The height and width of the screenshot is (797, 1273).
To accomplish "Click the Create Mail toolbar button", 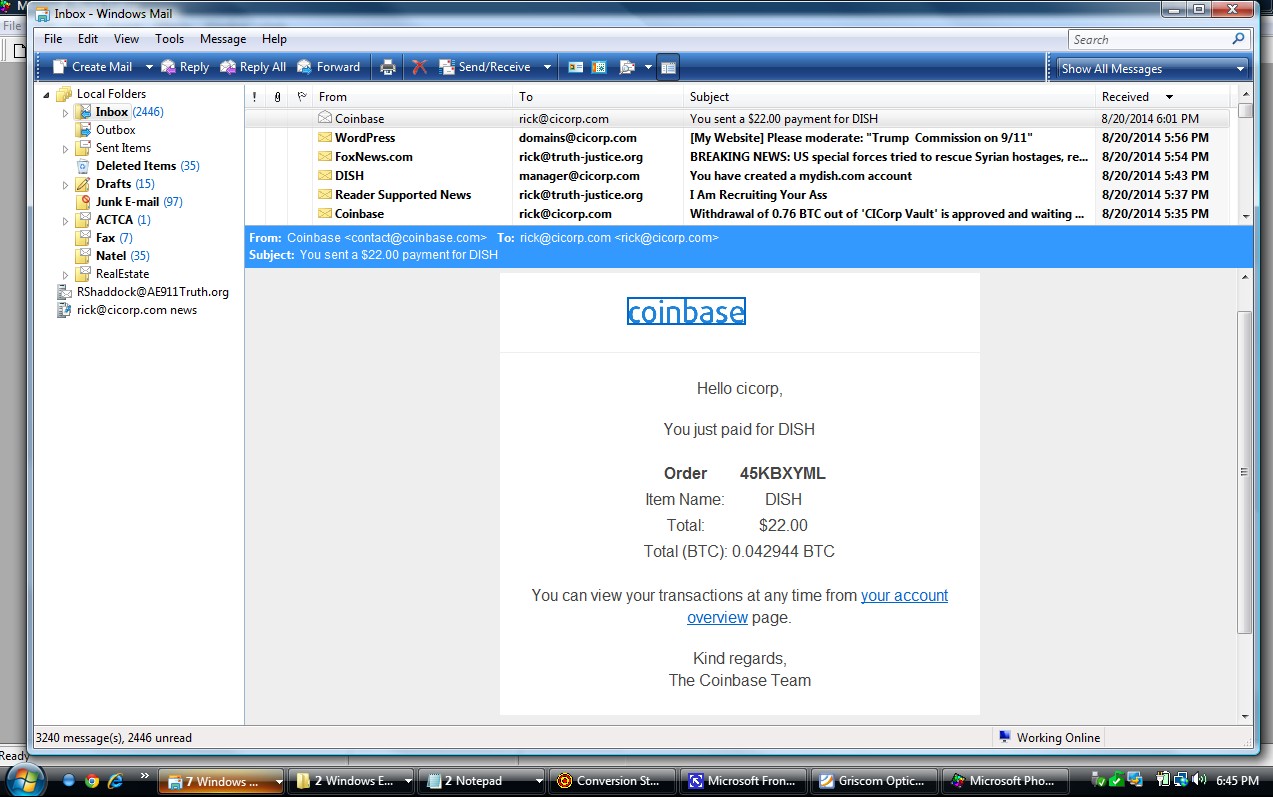I will coord(92,67).
